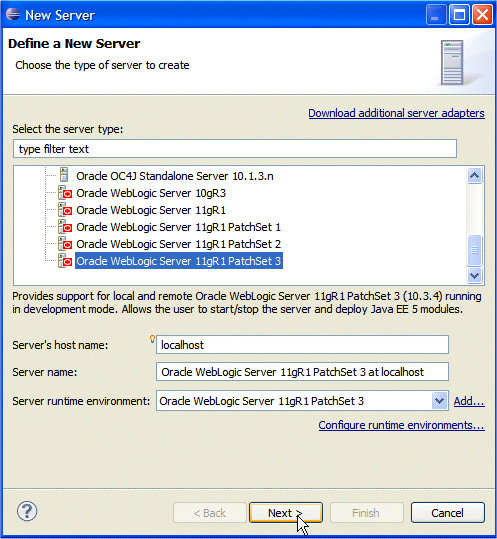Open Configure runtime environments link
The image size is (497, 539).
pos(401,425)
